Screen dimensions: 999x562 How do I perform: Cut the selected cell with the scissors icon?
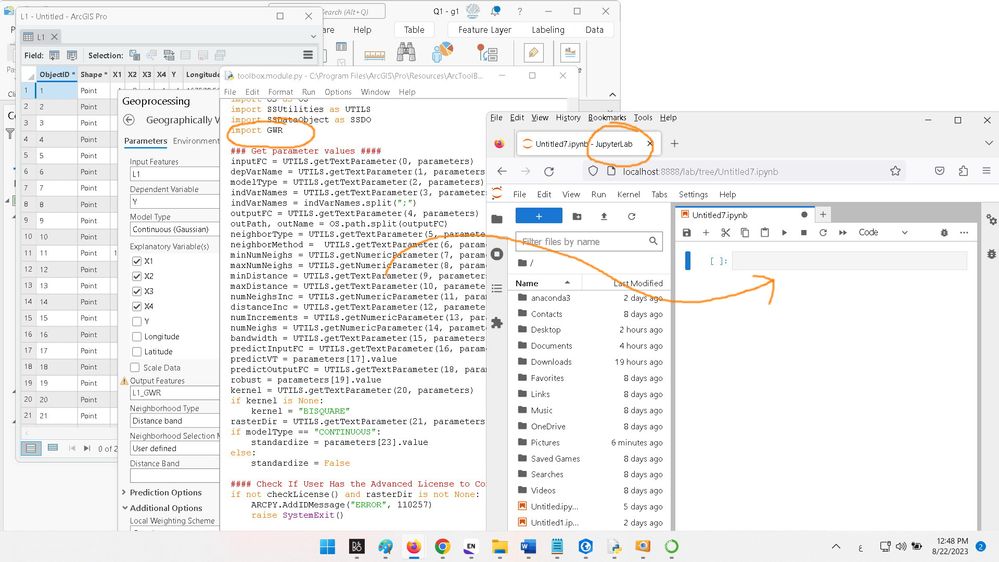point(726,232)
